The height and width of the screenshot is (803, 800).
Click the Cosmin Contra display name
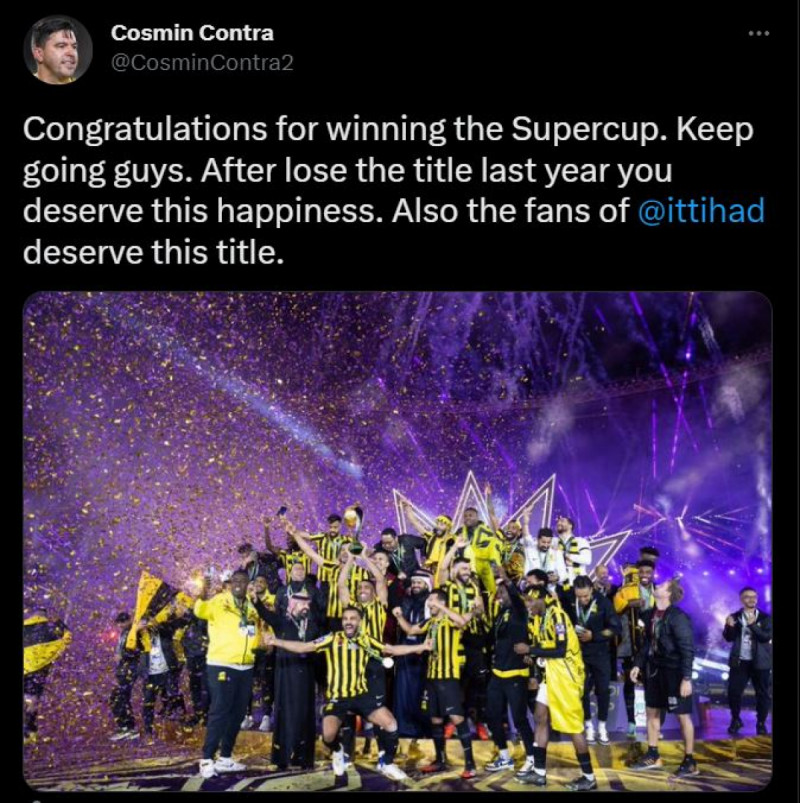[192, 33]
